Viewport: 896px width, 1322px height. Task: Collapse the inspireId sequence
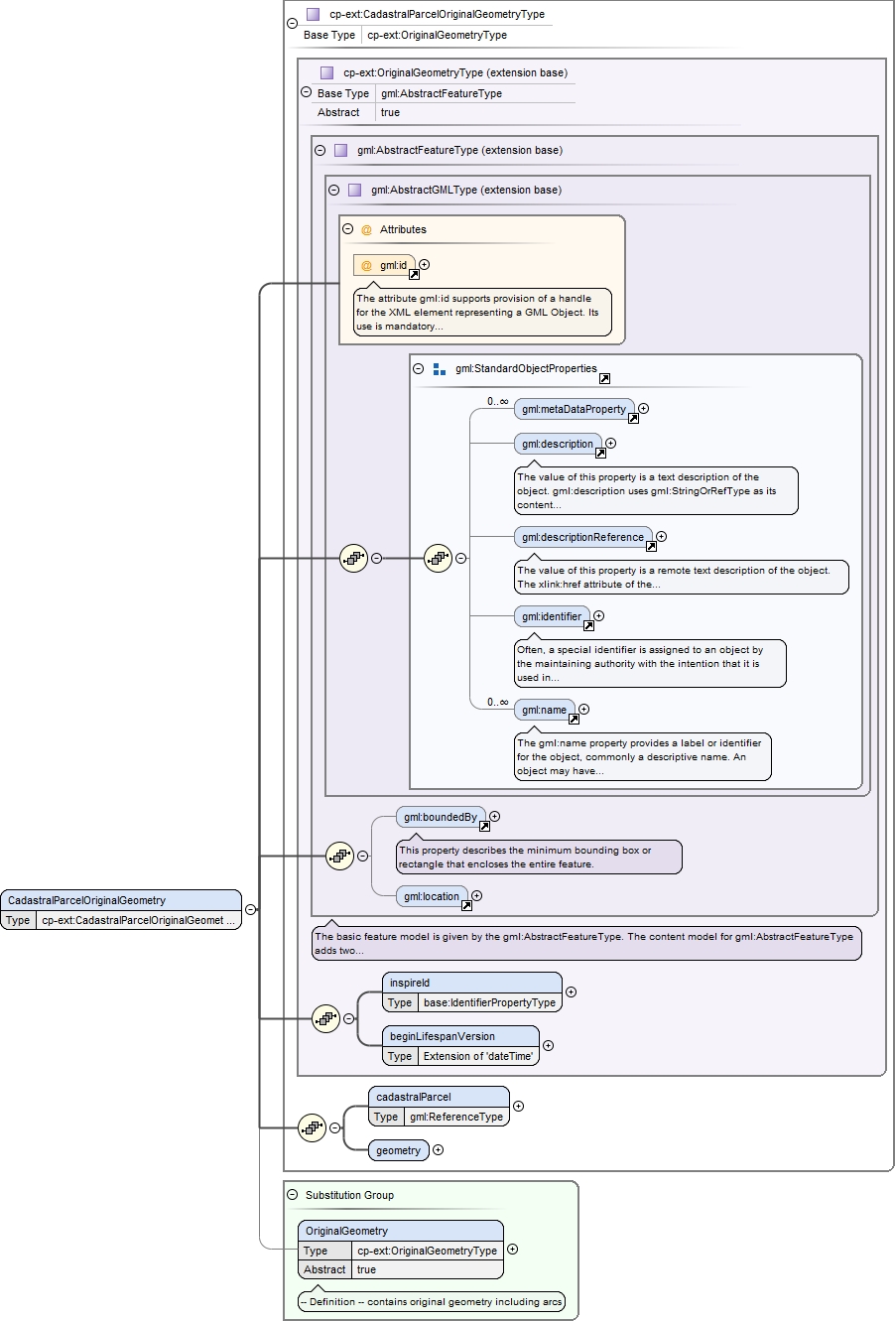[x=348, y=1018]
